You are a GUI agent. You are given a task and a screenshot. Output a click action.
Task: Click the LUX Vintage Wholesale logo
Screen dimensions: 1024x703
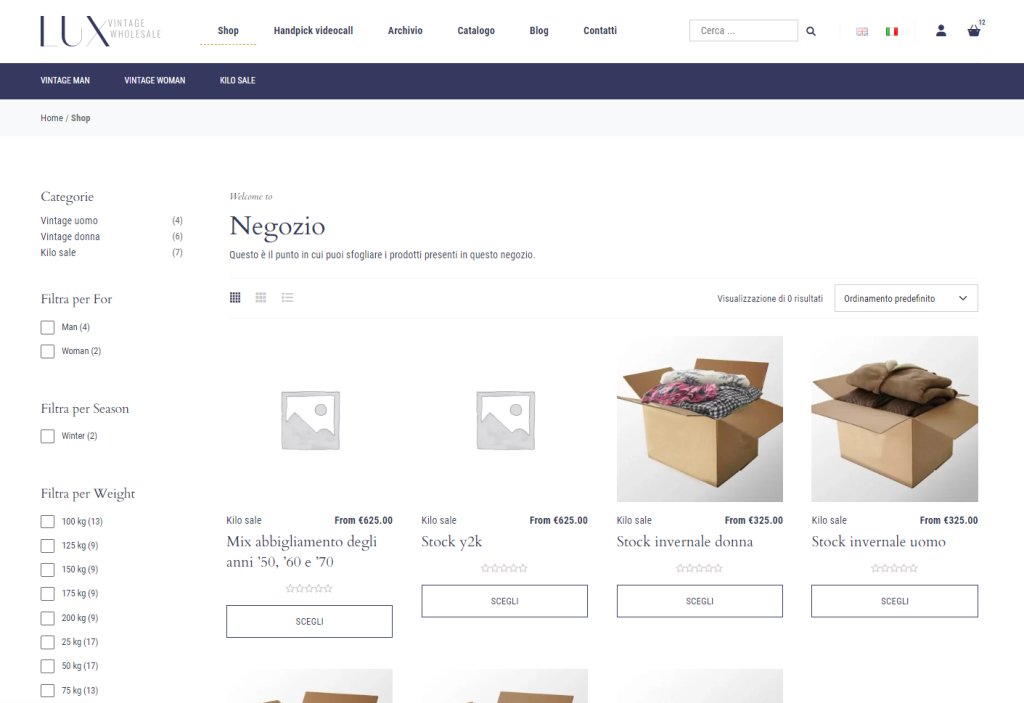pyautogui.click(x=101, y=31)
